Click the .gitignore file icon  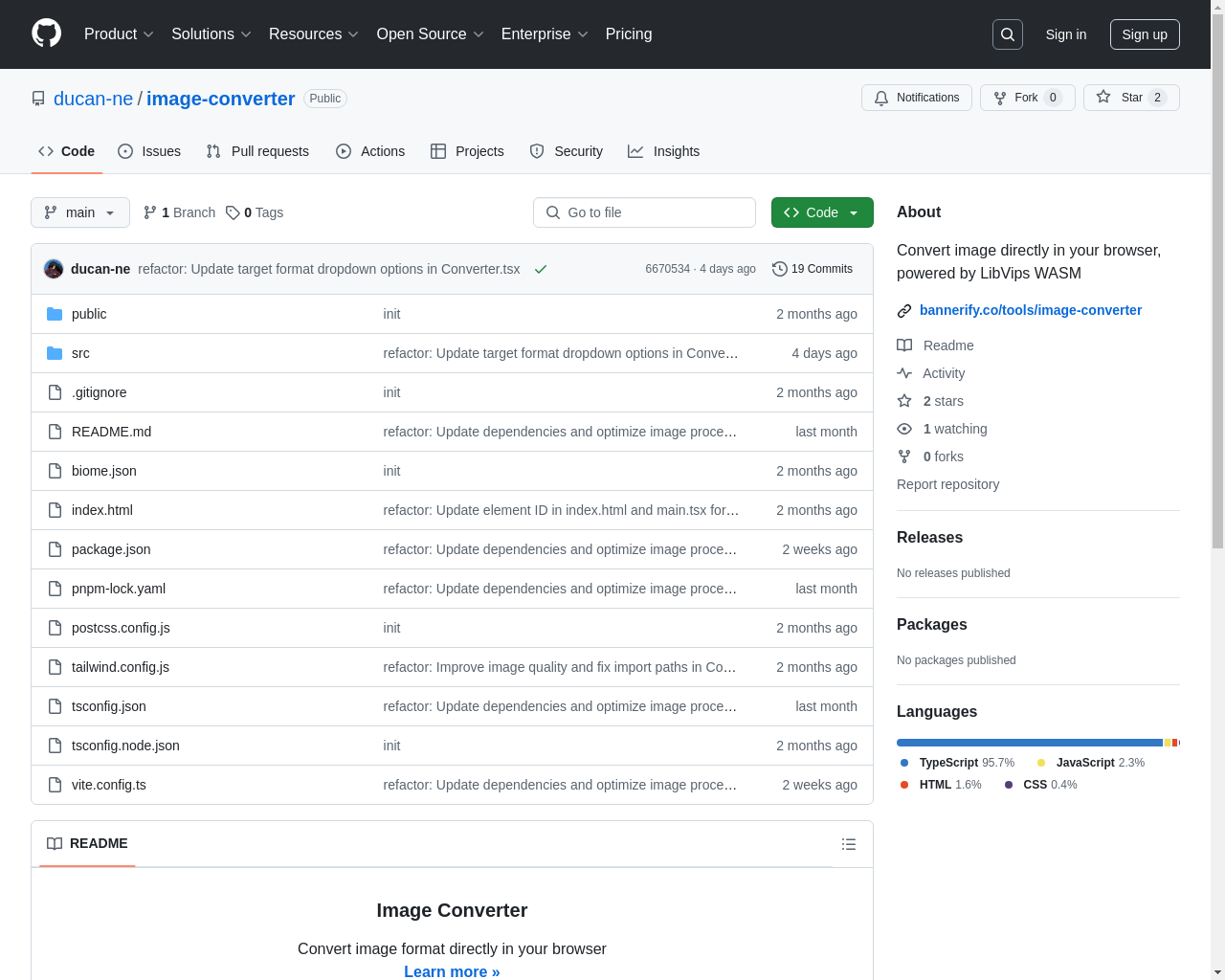click(x=55, y=392)
